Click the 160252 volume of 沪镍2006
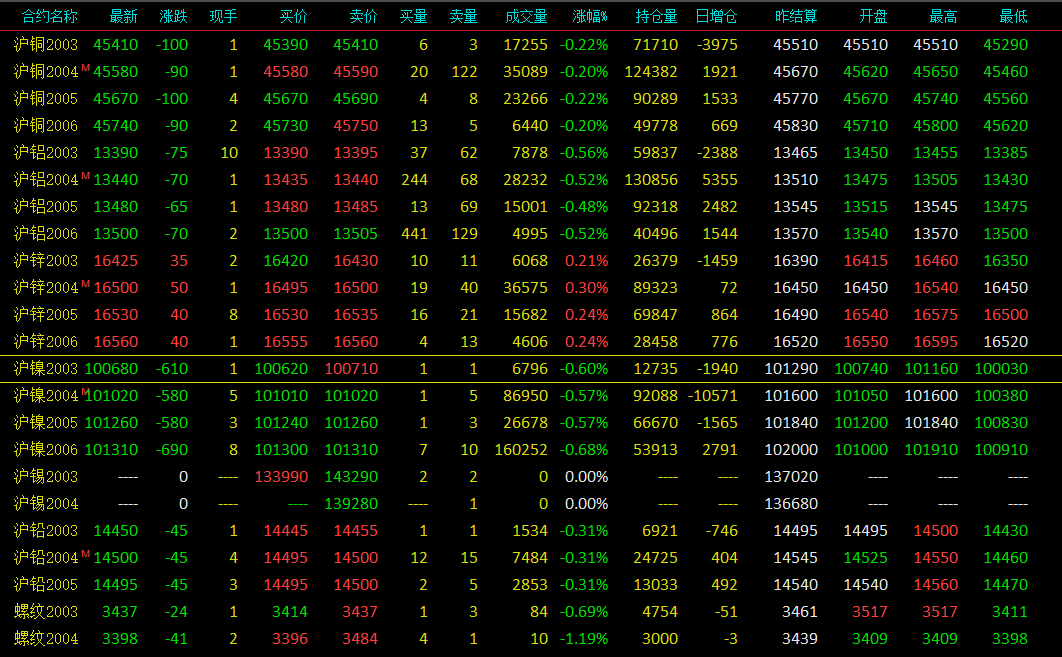 (x=521, y=450)
